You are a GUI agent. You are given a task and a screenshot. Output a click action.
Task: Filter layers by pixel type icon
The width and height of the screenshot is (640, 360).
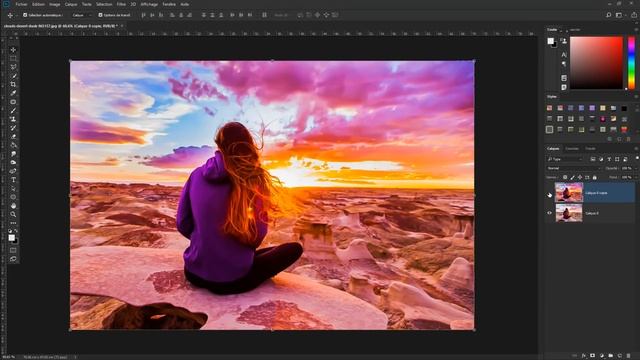pos(593,159)
